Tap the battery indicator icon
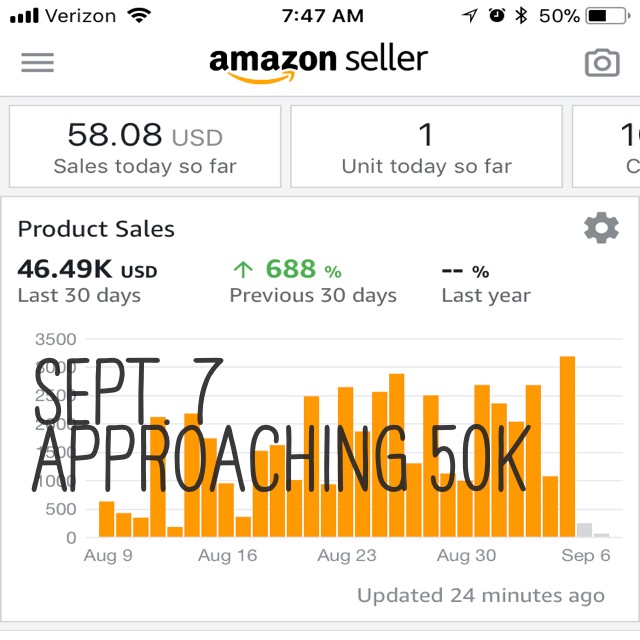The height and width of the screenshot is (640, 640). coord(608,16)
